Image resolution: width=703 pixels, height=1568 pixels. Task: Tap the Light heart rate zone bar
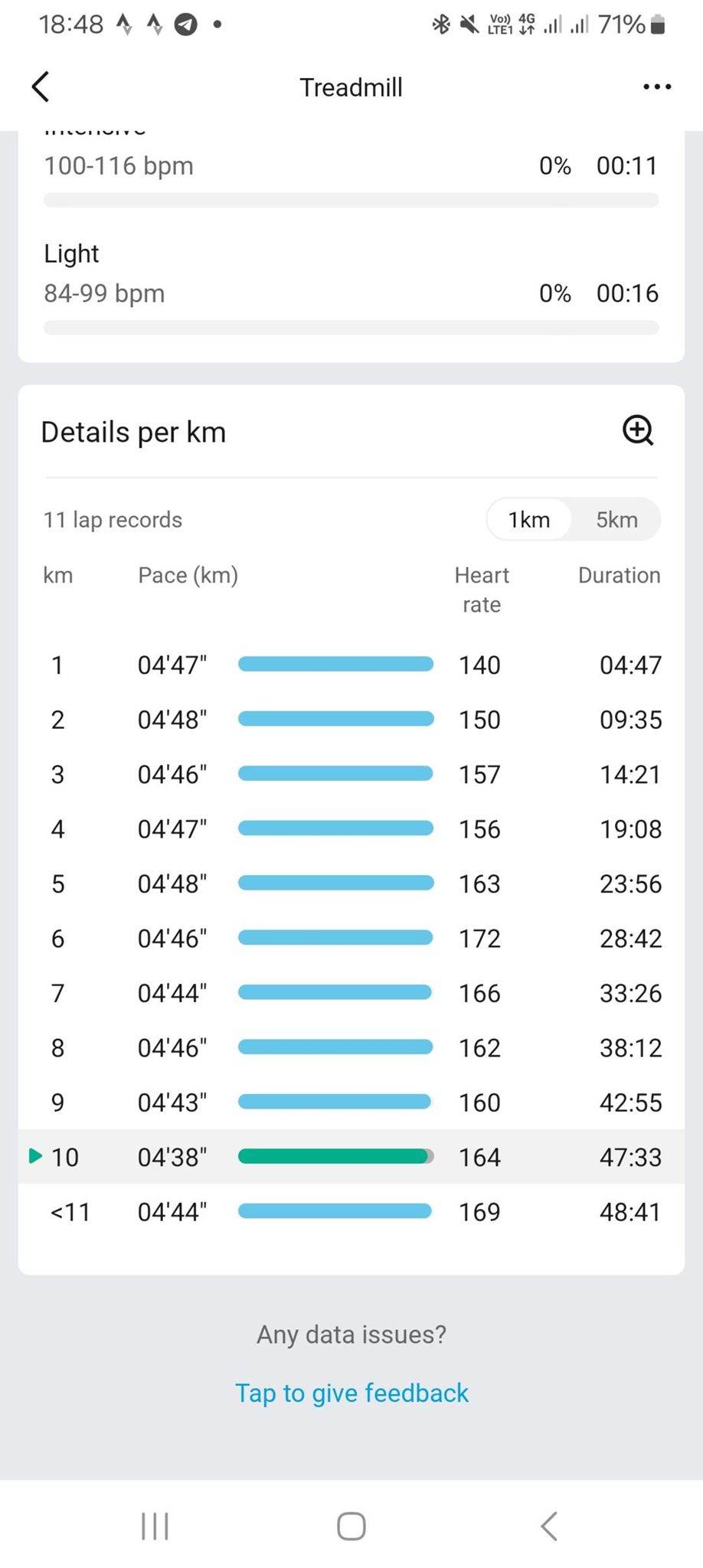351,328
